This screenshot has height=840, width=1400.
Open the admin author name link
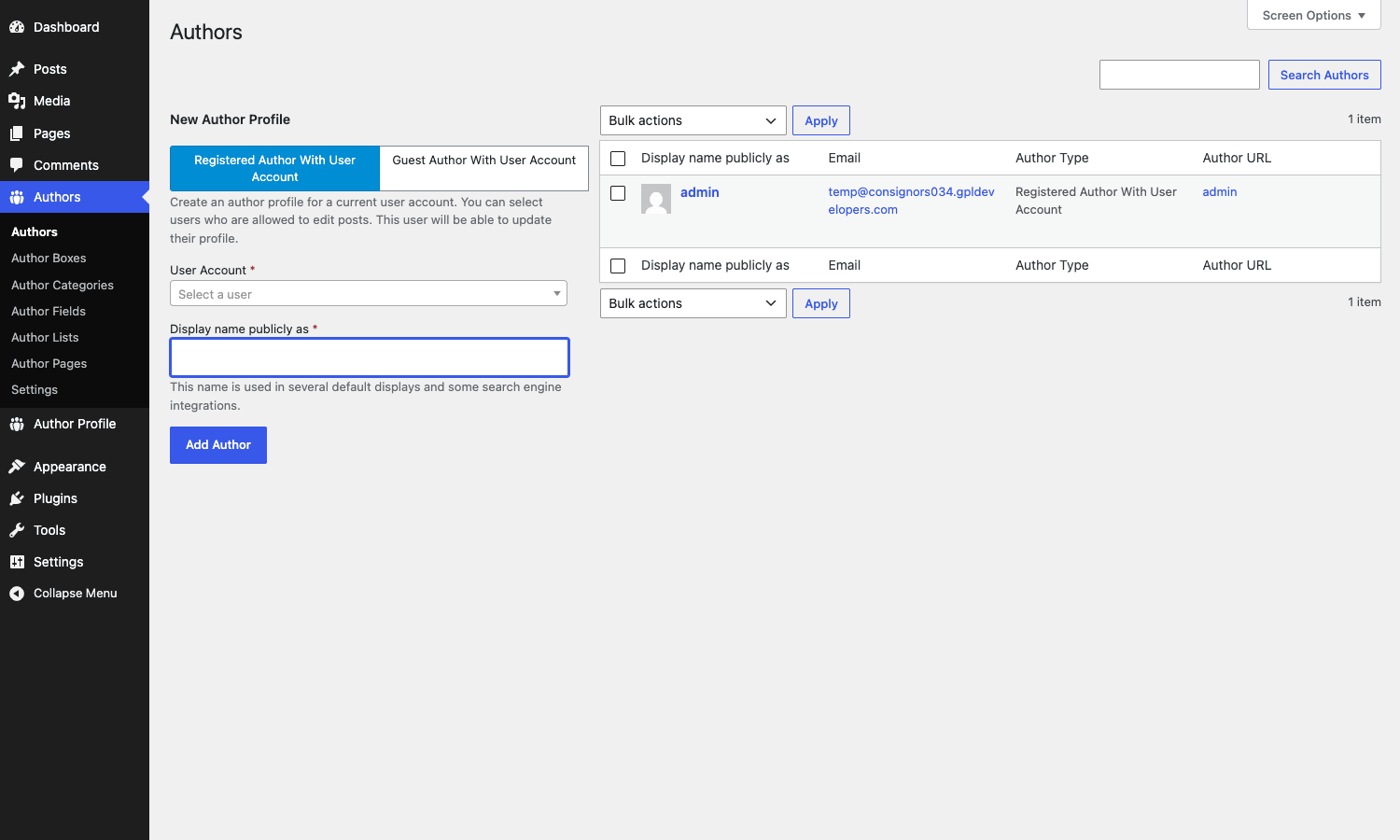(700, 192)
